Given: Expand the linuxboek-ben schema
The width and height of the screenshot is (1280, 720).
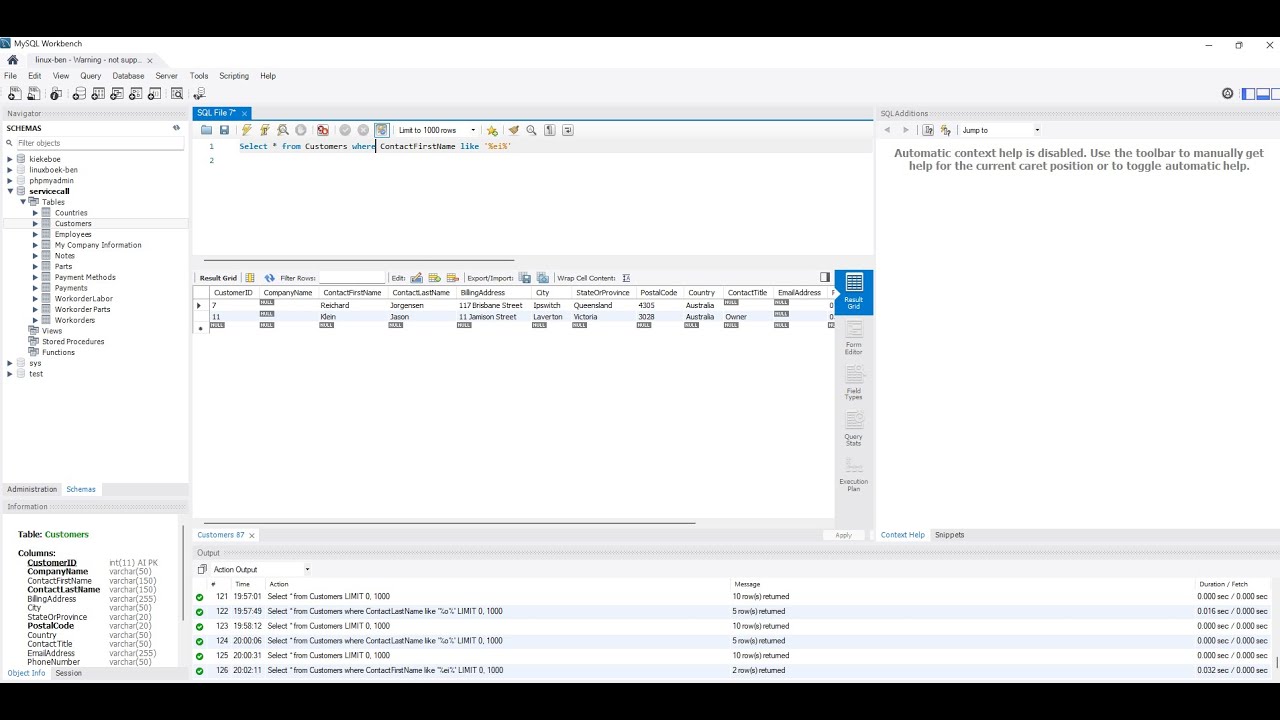Looking at the screenshot, I should pyautogui.click(x=10, y=170).
